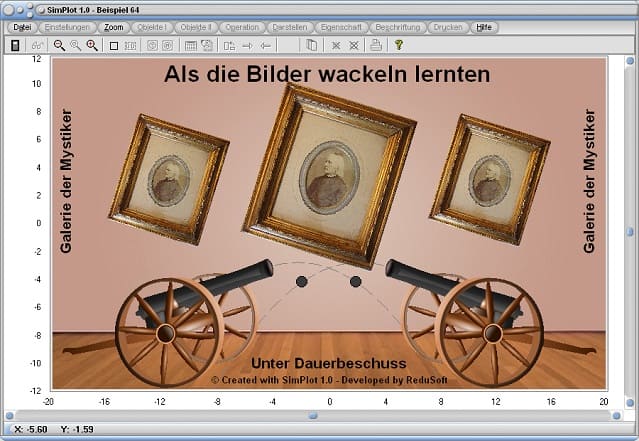This screenshot has height=441, width=639.
Task: Click the vertical scrollbar middle handle
Action: (630, 232)
